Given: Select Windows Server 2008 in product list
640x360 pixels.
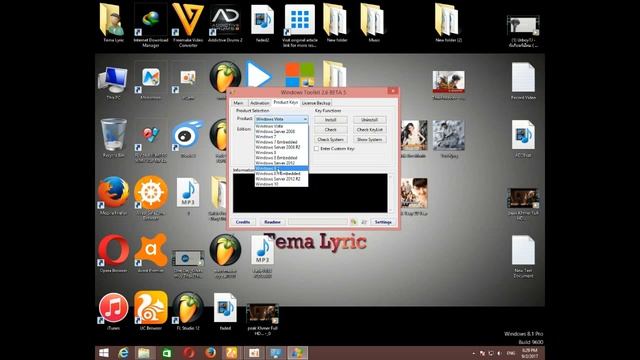Looking at the screenshot, I should coord(275,132).
